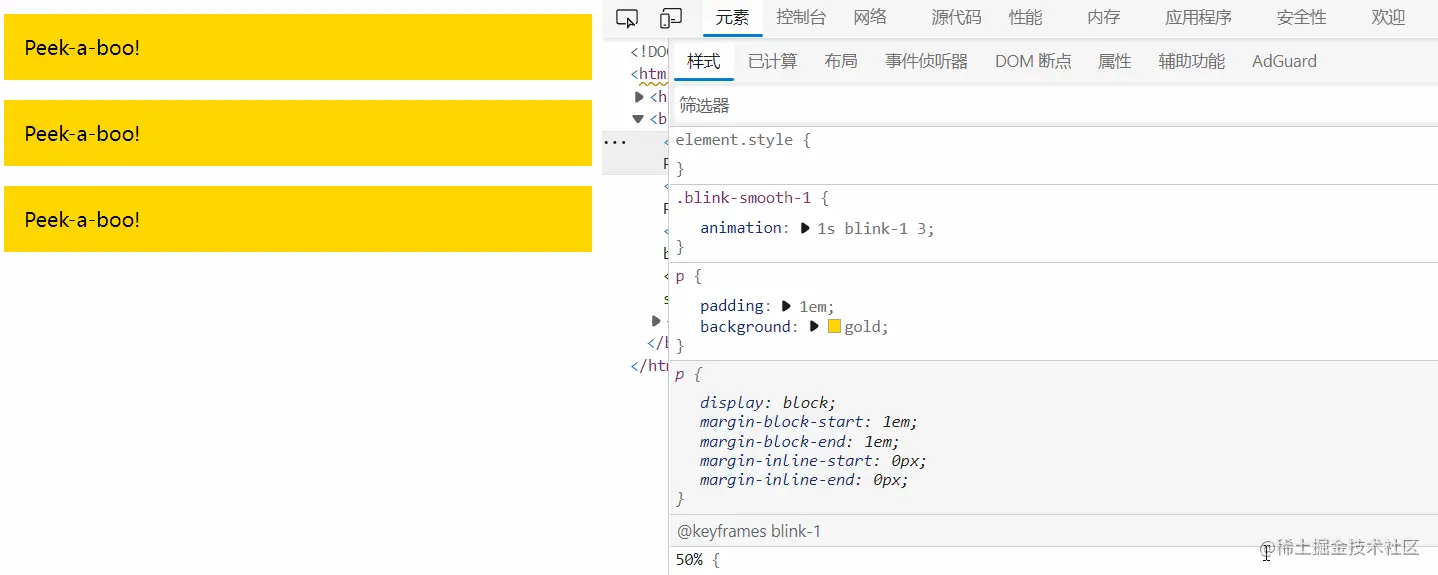Open the 源代码 tab
Viewport: 1438px width, 575px height.
click(x=956, y=17)
